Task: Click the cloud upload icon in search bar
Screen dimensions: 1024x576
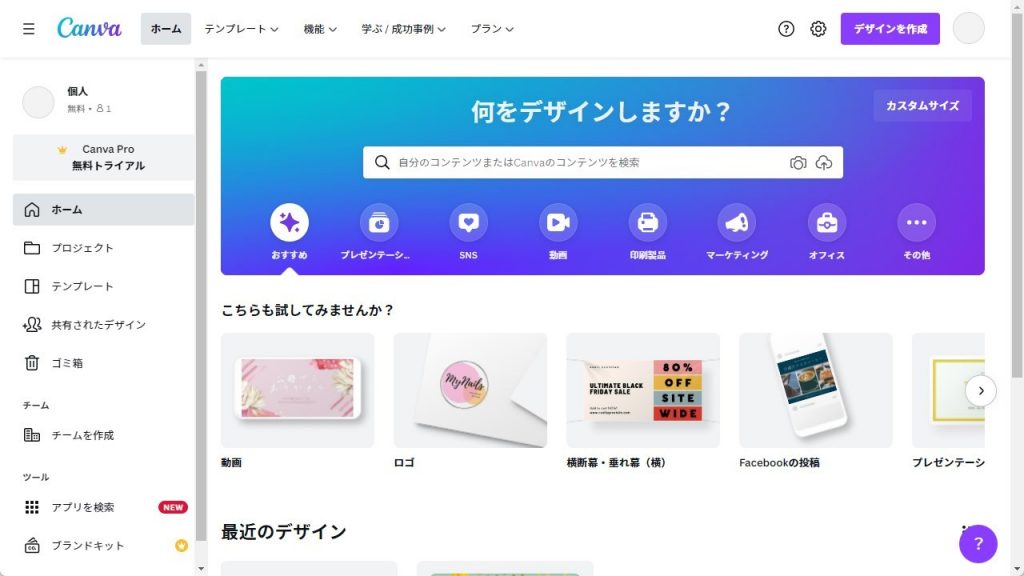Action: tap(824, 163)
